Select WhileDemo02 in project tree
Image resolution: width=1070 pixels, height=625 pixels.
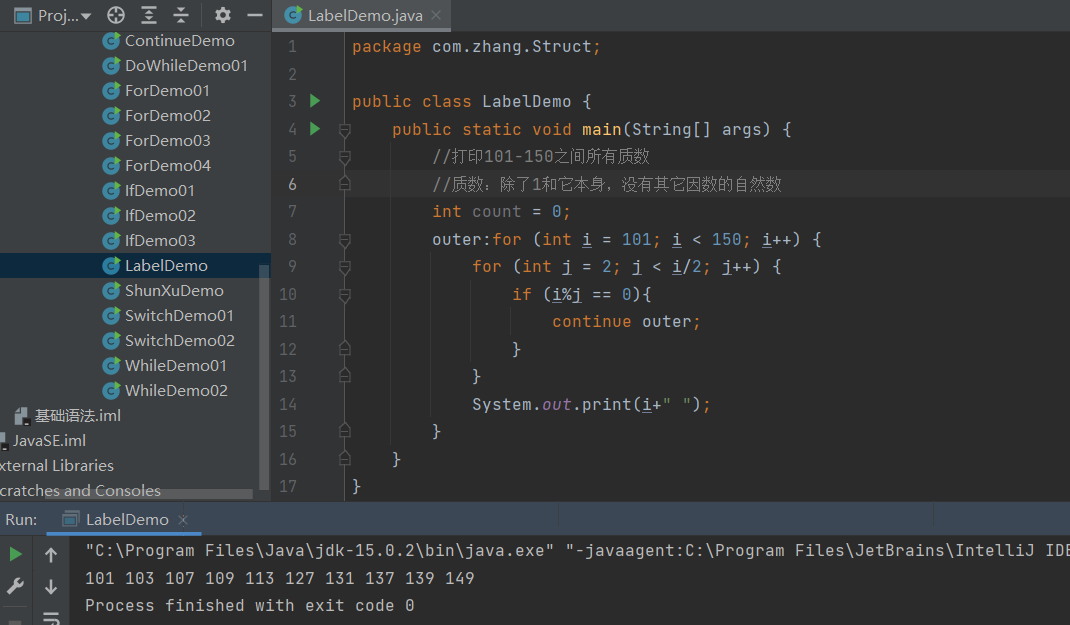tap(176, 391)
